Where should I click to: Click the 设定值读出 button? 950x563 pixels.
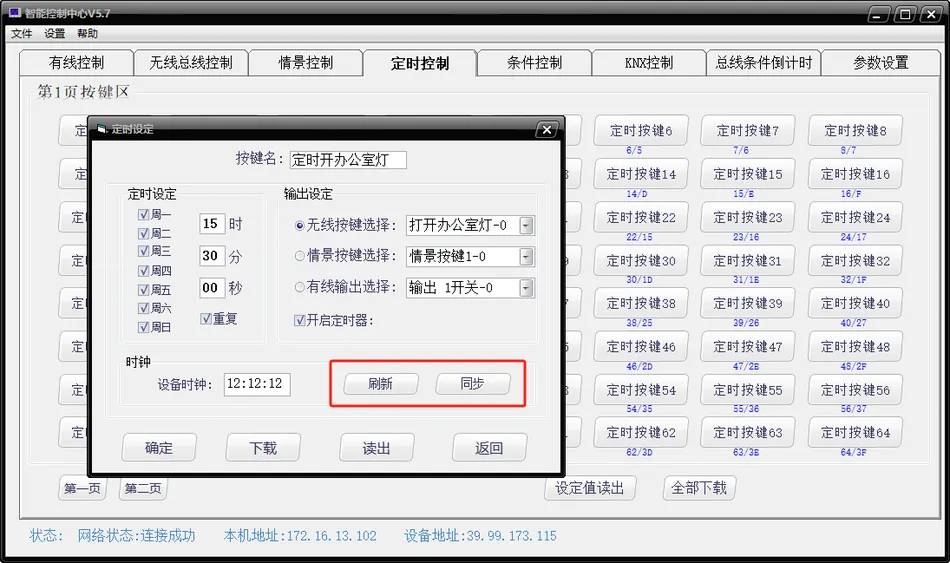590,488
